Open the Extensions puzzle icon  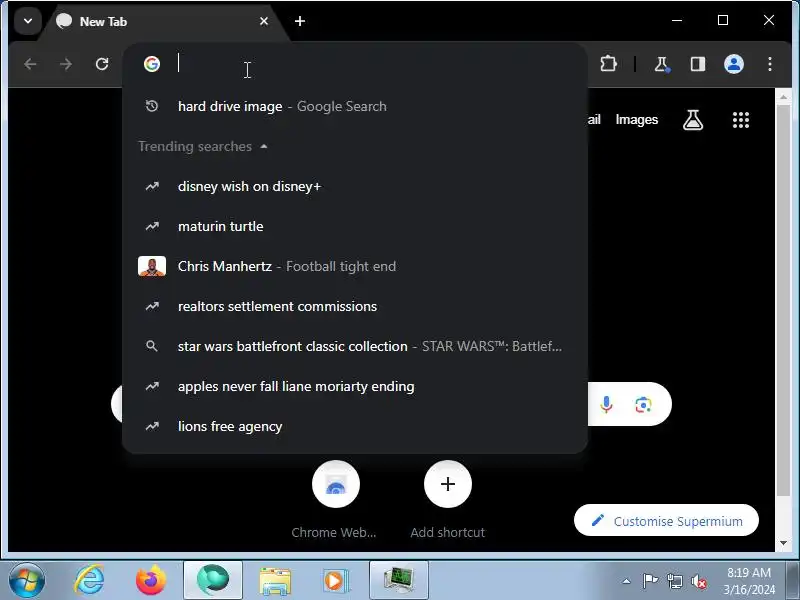coord(608,64)
